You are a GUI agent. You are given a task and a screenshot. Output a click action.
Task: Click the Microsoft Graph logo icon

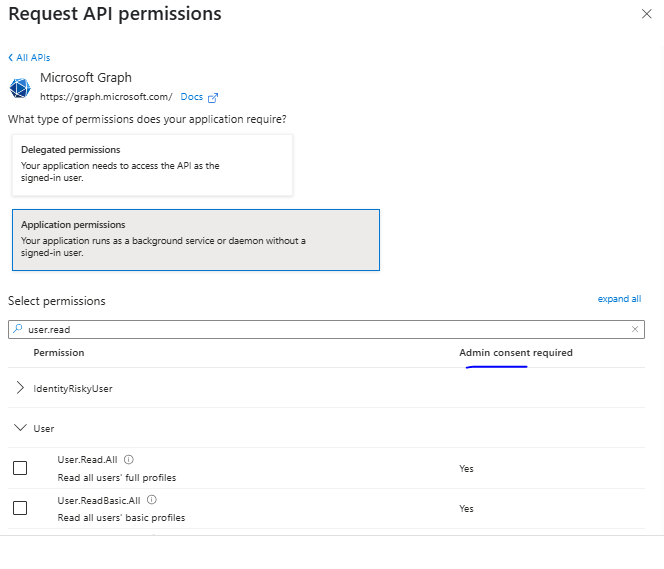tap(20, 88)
